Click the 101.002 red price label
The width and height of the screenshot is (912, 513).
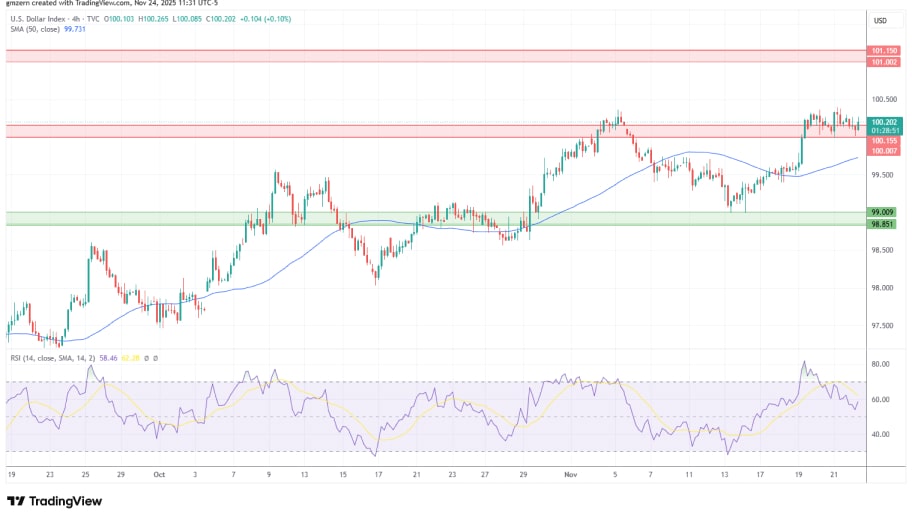pyautogui.click(x=883, y=62)
